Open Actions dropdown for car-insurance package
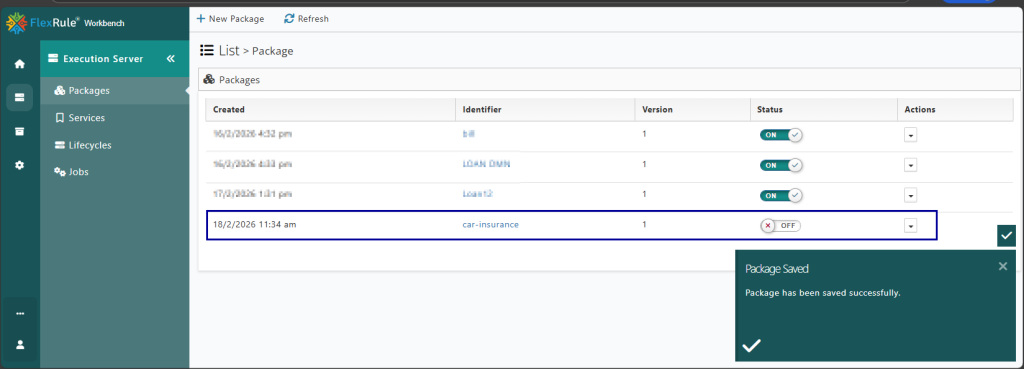The width and height of the screenshot is (1024, 369). coord(910,225)
